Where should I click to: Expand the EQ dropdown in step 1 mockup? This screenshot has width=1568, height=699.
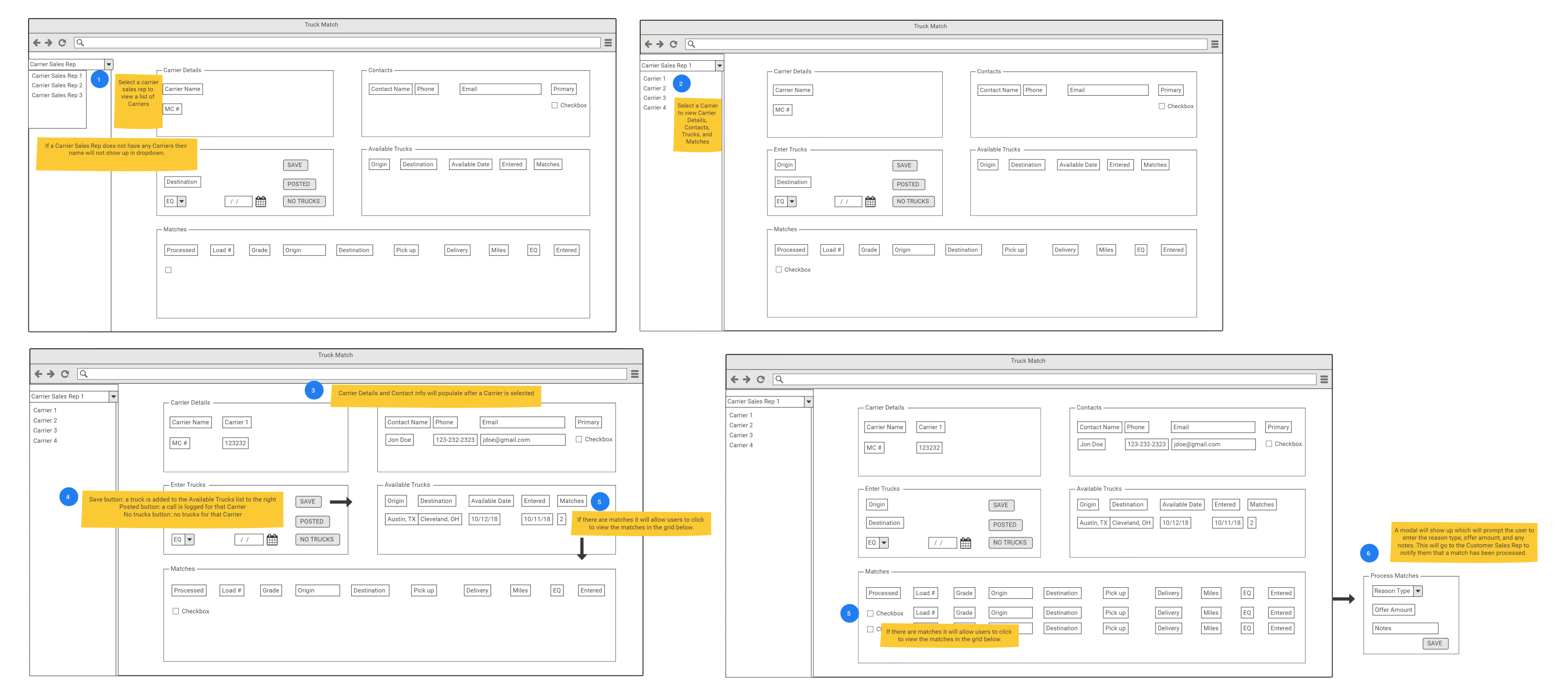pyautogui.click(x=181, y=201)
